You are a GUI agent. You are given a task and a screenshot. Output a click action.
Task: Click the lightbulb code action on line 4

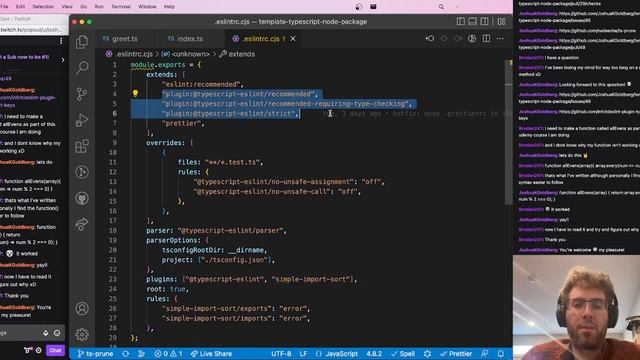click(x=135, y=93)
